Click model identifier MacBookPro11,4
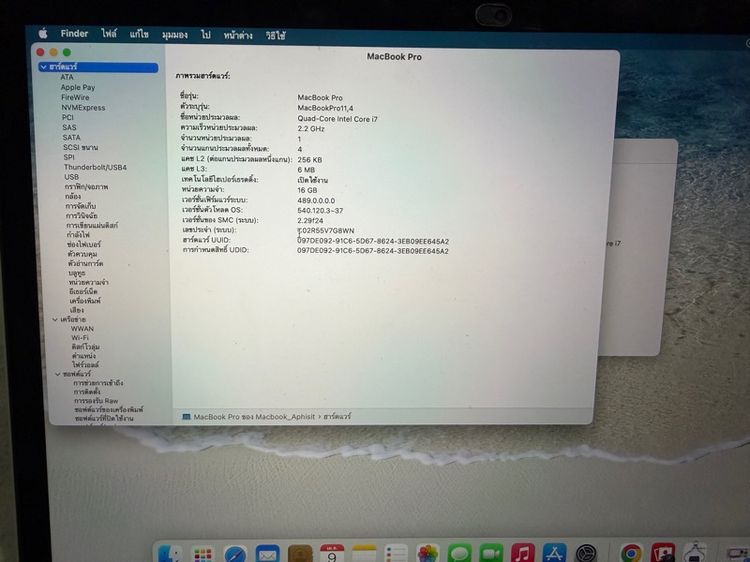750x562 pixels. click(325, 108)
